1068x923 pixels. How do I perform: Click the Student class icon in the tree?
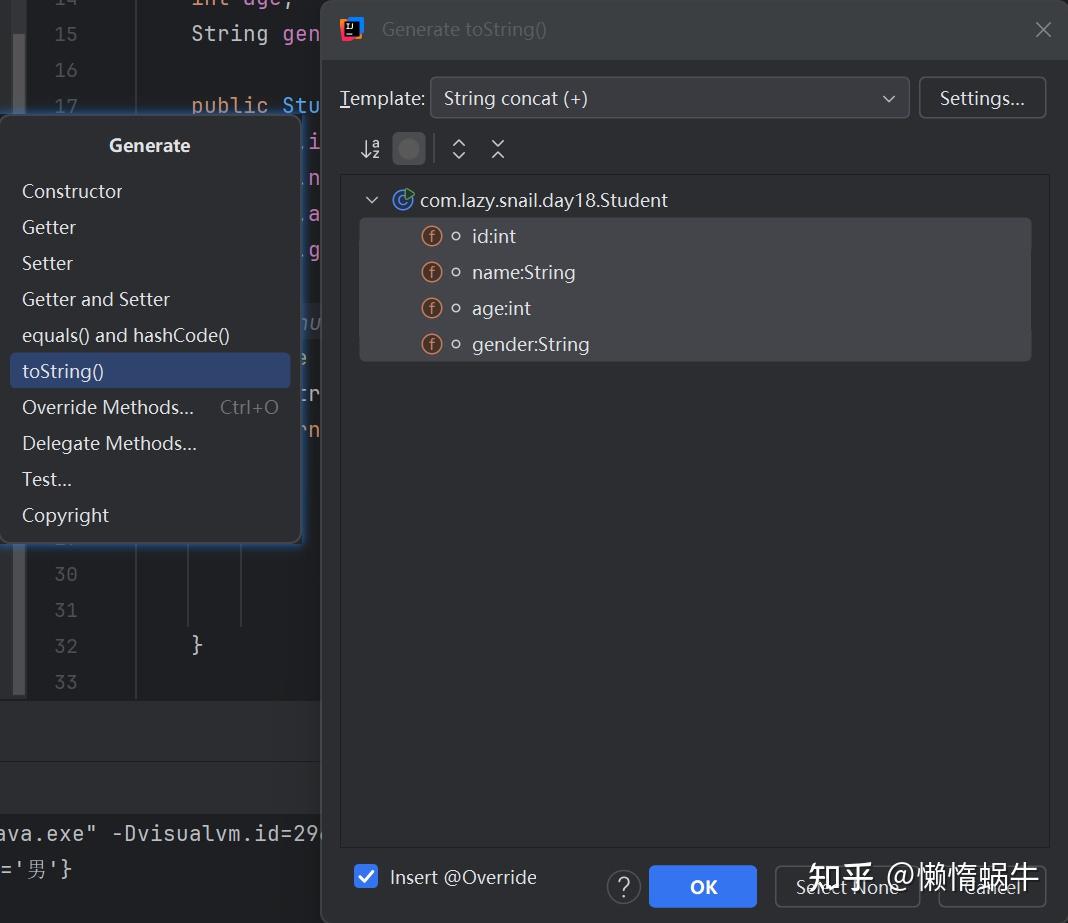pos(403,200)
